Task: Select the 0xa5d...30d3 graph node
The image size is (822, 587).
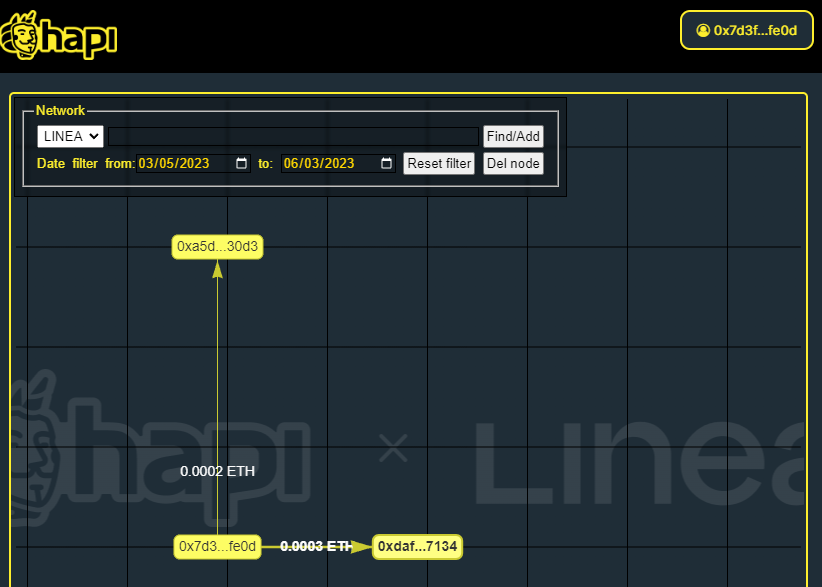Action: (218, 247)
